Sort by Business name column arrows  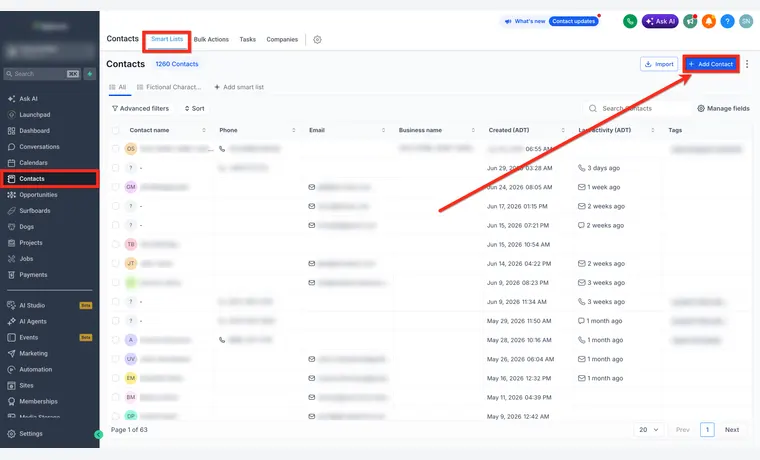point(473,130)
